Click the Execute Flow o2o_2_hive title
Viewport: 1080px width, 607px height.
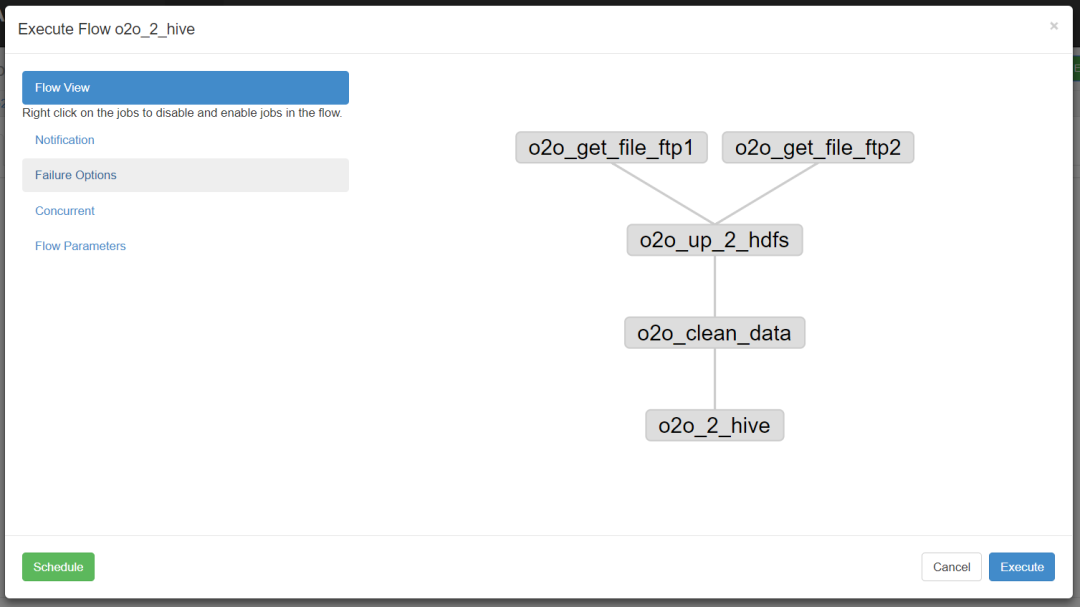(106, 29)
